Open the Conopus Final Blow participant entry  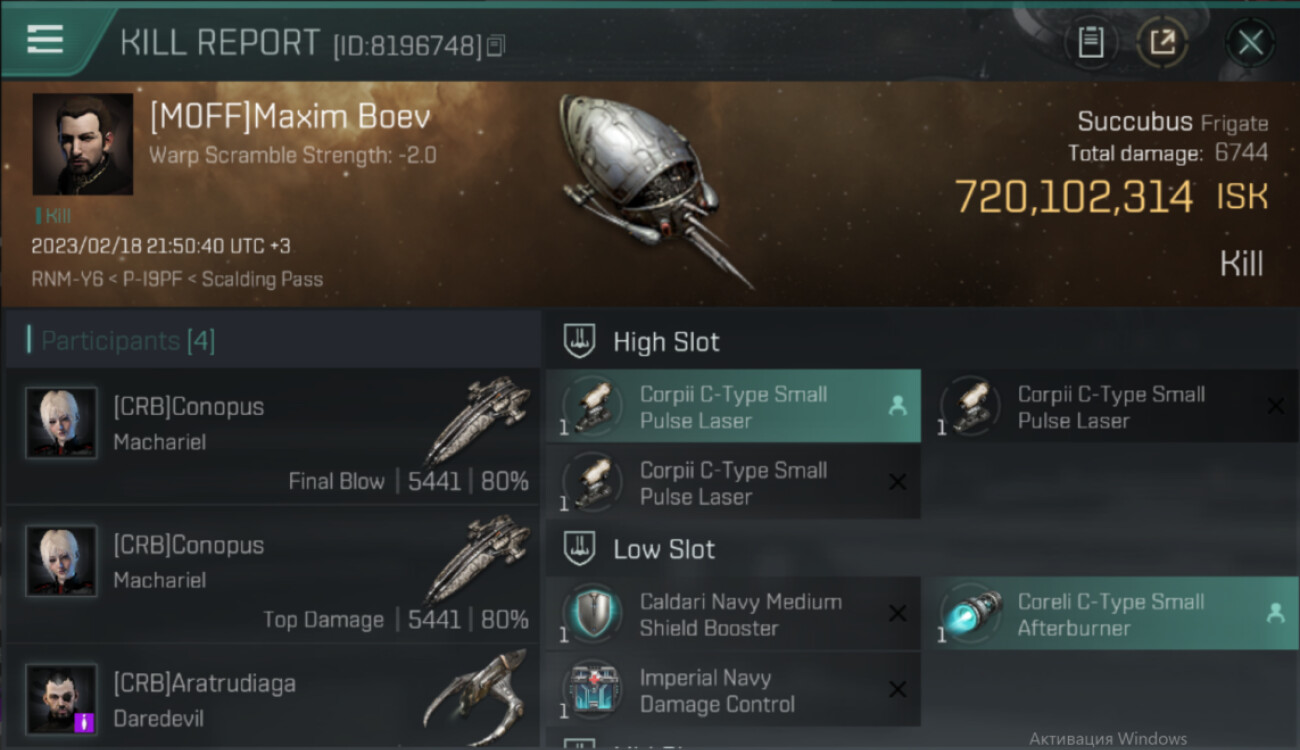click(272, 436)
